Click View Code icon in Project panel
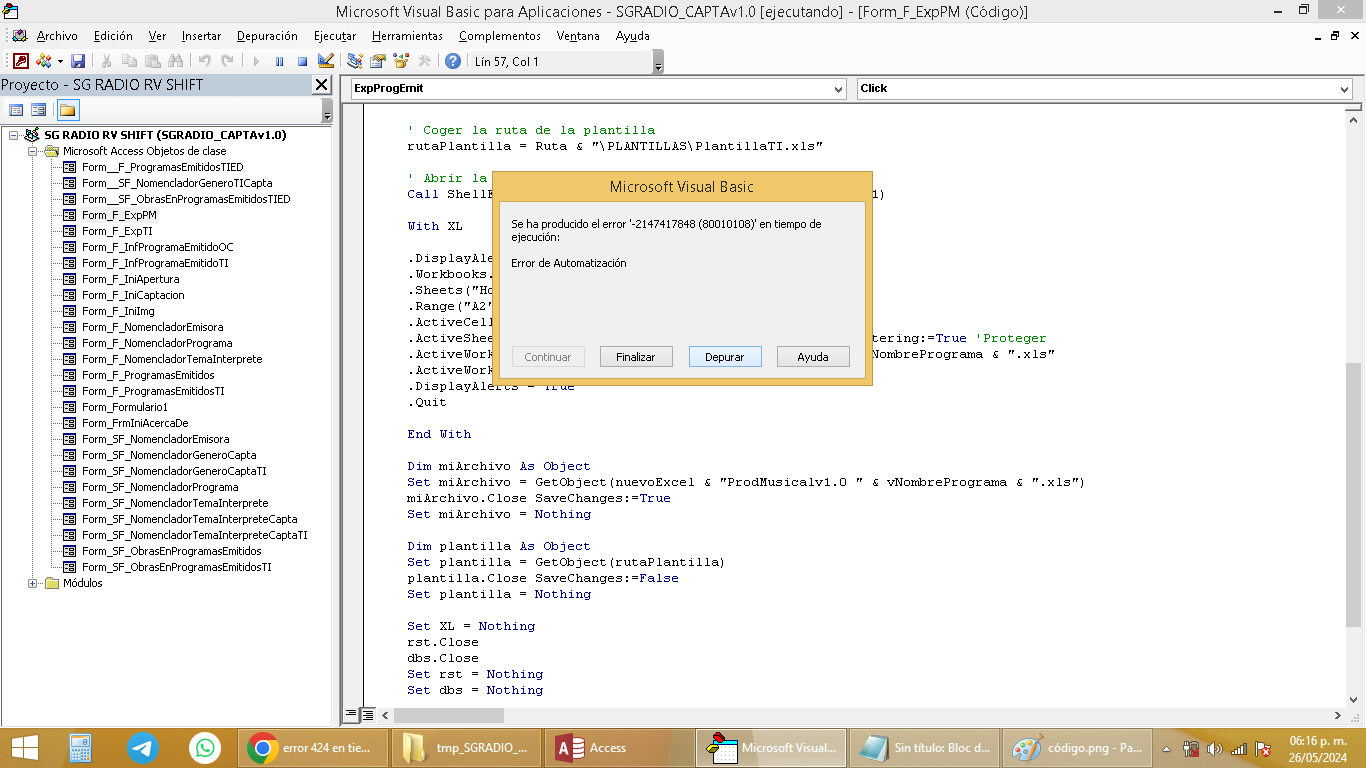The width and height of the screenshot is (1366, 768). tap(16, 110)
